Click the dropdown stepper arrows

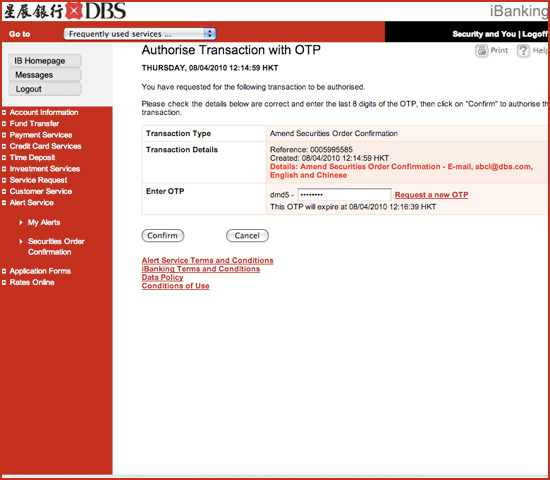click(210, 34)
